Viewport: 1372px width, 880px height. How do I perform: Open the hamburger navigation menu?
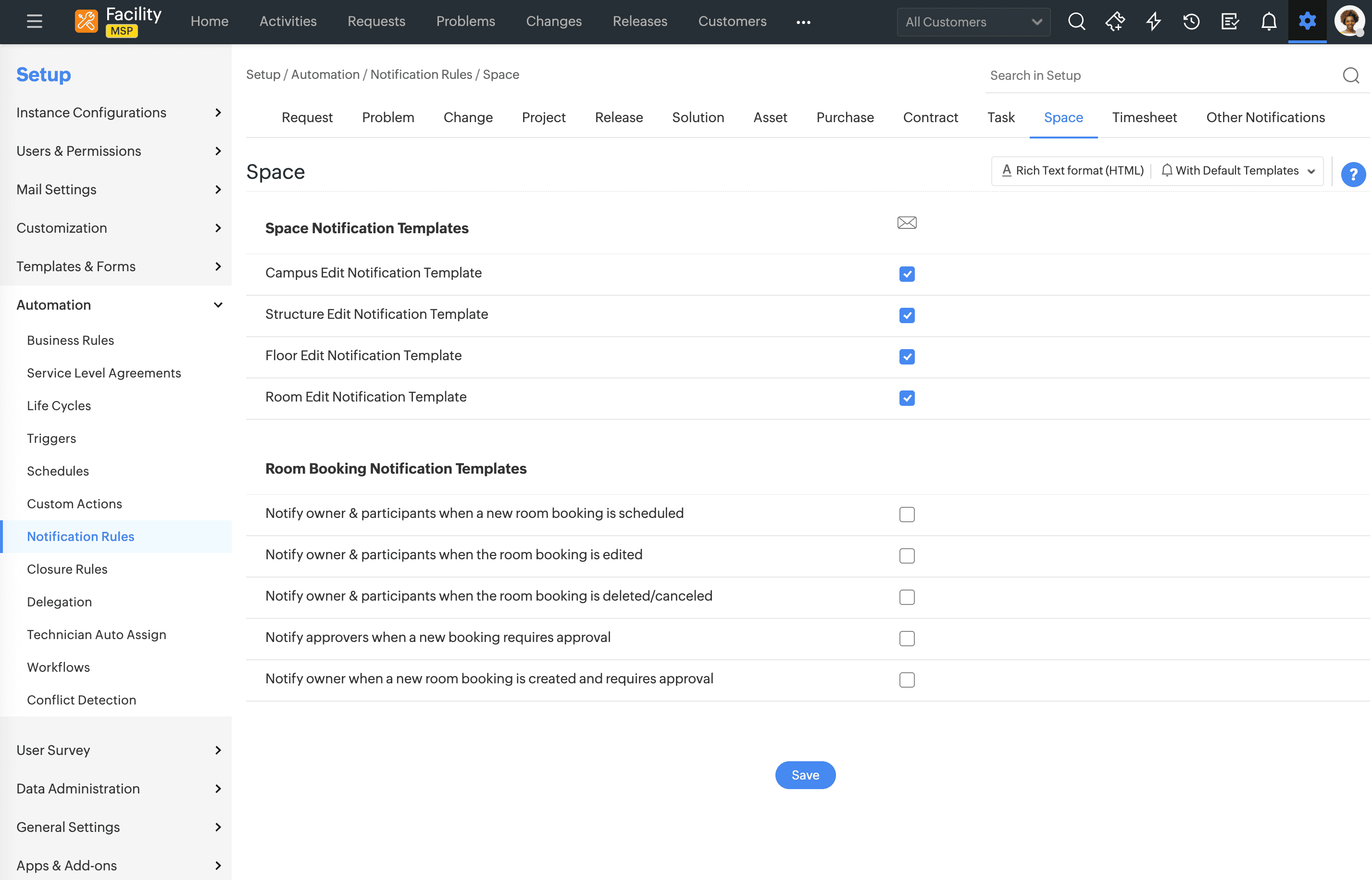pyautogui.click(x=34, y=22)
